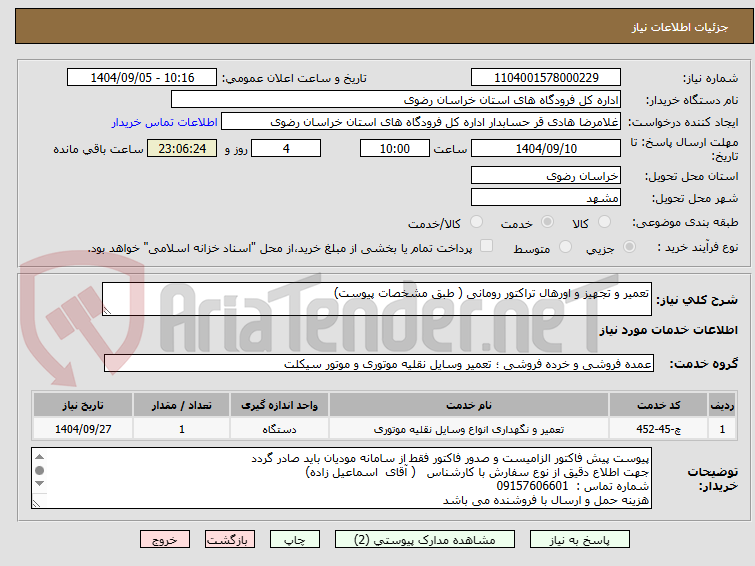Image resolution: width=755 pixels, height=566 pixels.
Task: Click the announcement date 1404/09/05 - 10:16 field
Action: (x=142, y=78)
